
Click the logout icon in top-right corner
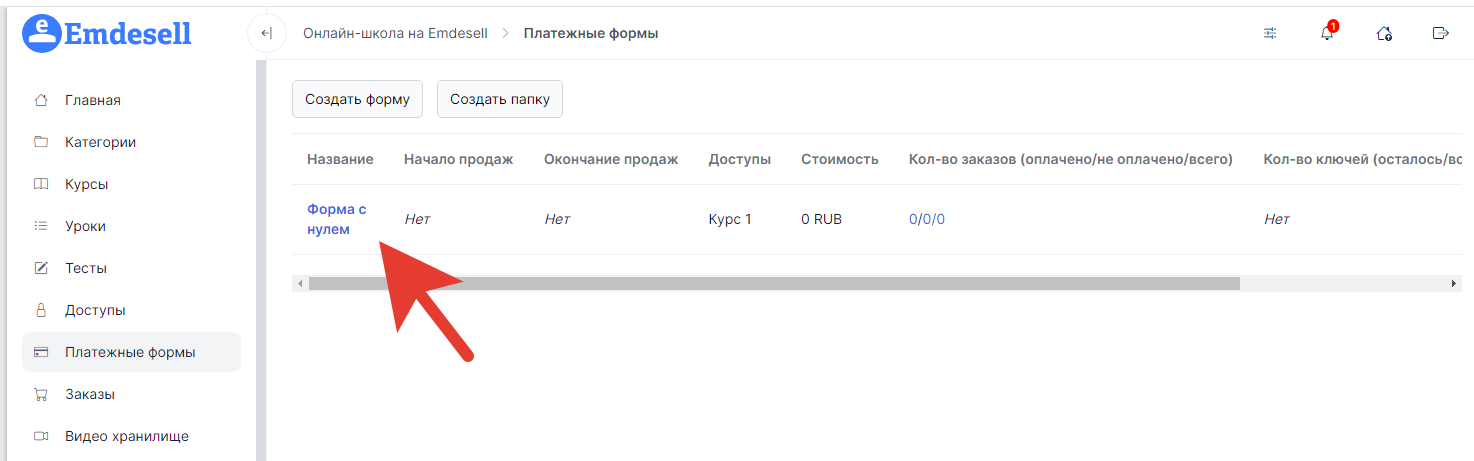click(x=1440, y=33)
